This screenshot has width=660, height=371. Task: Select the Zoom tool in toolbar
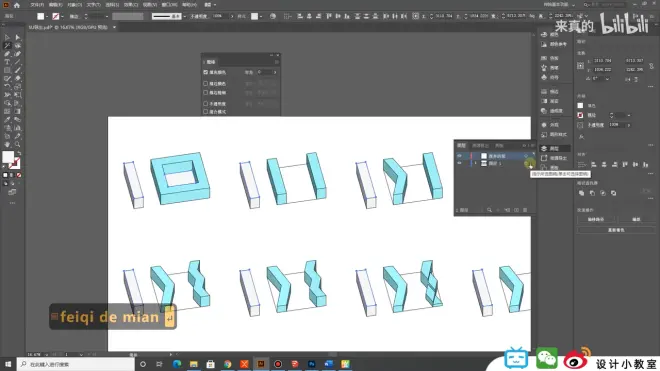tap(18, 144)
